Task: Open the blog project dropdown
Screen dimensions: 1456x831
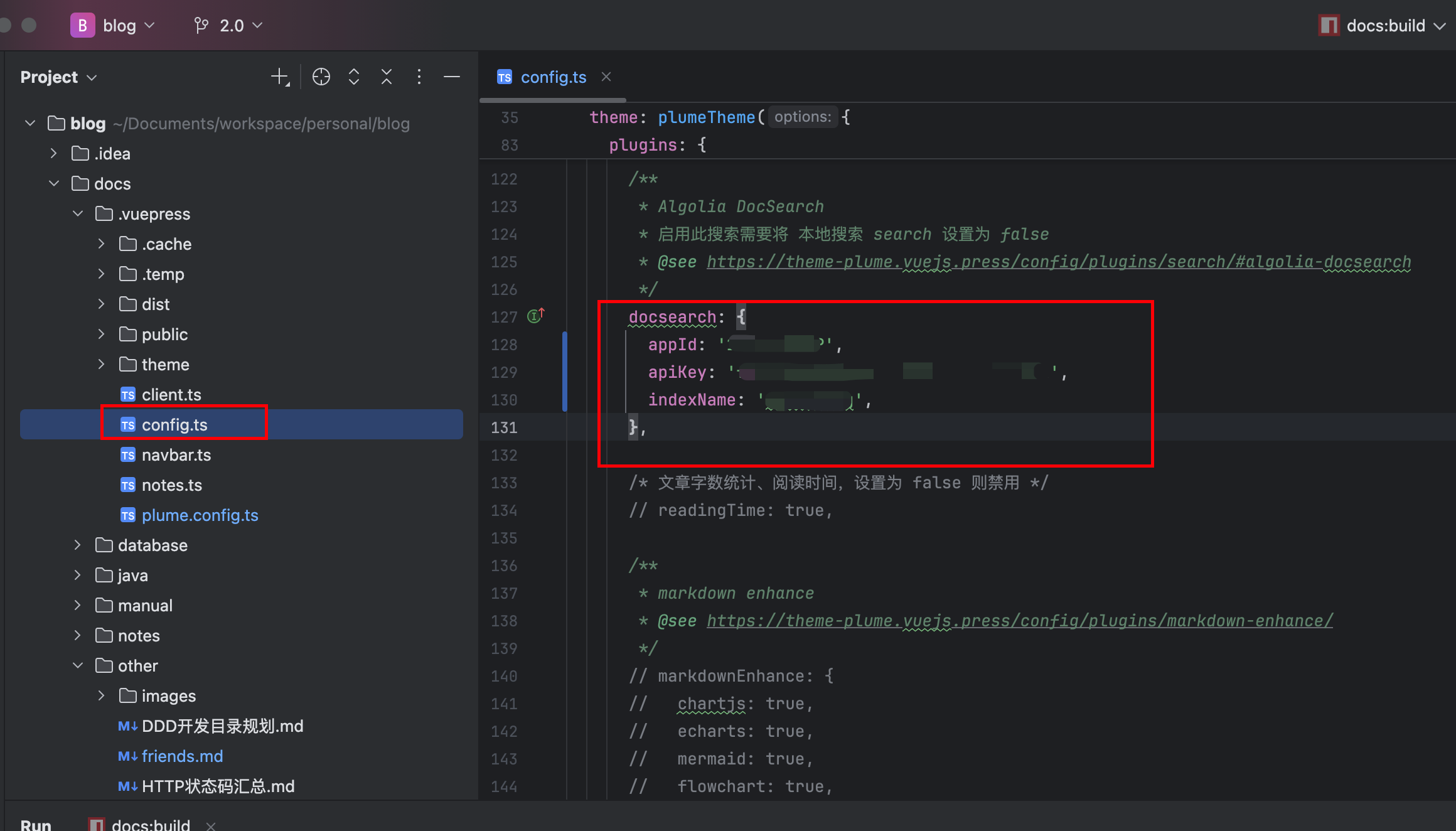Action: coord(128,26)
